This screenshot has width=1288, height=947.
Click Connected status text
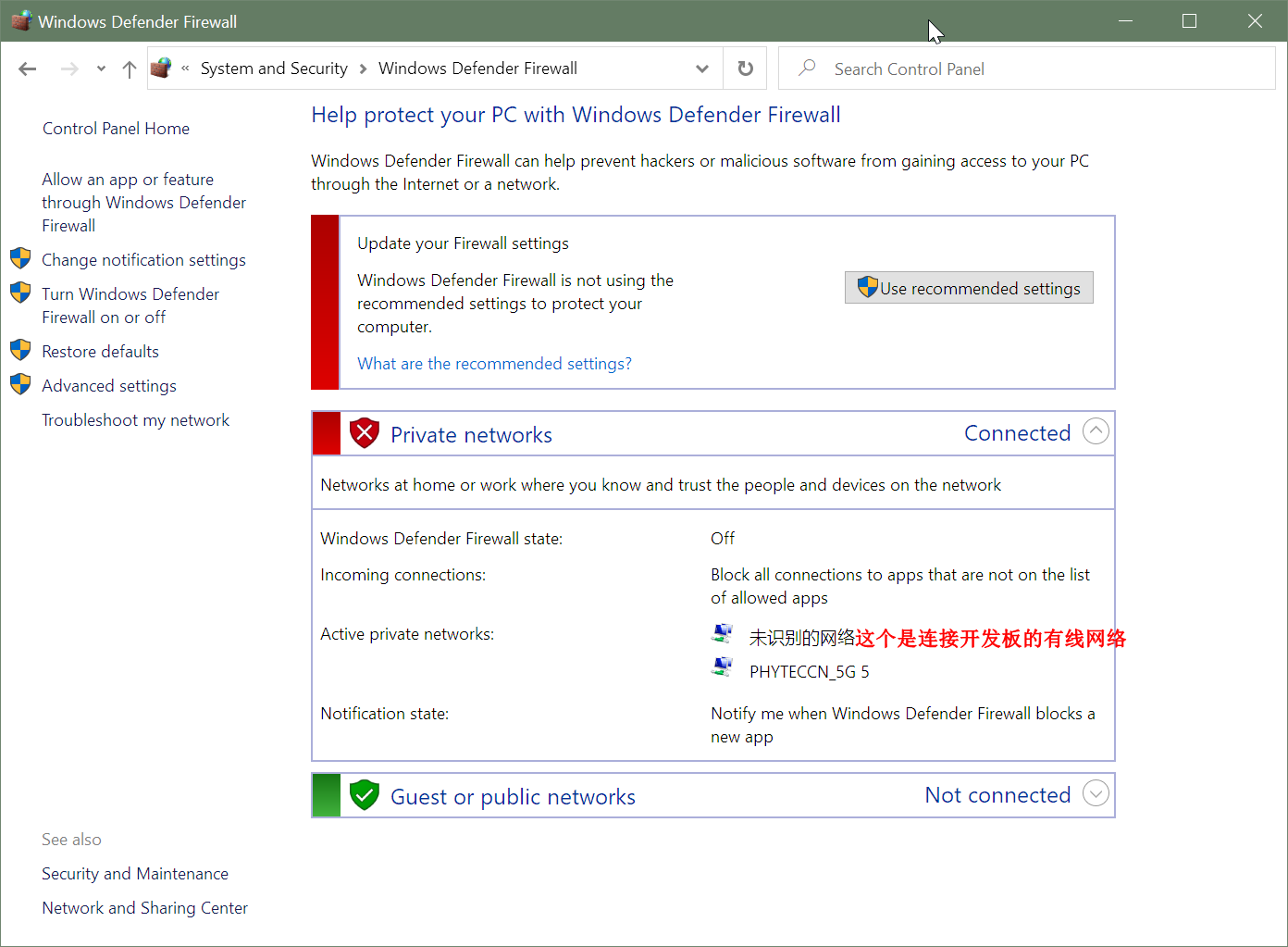pos(1017,433)
